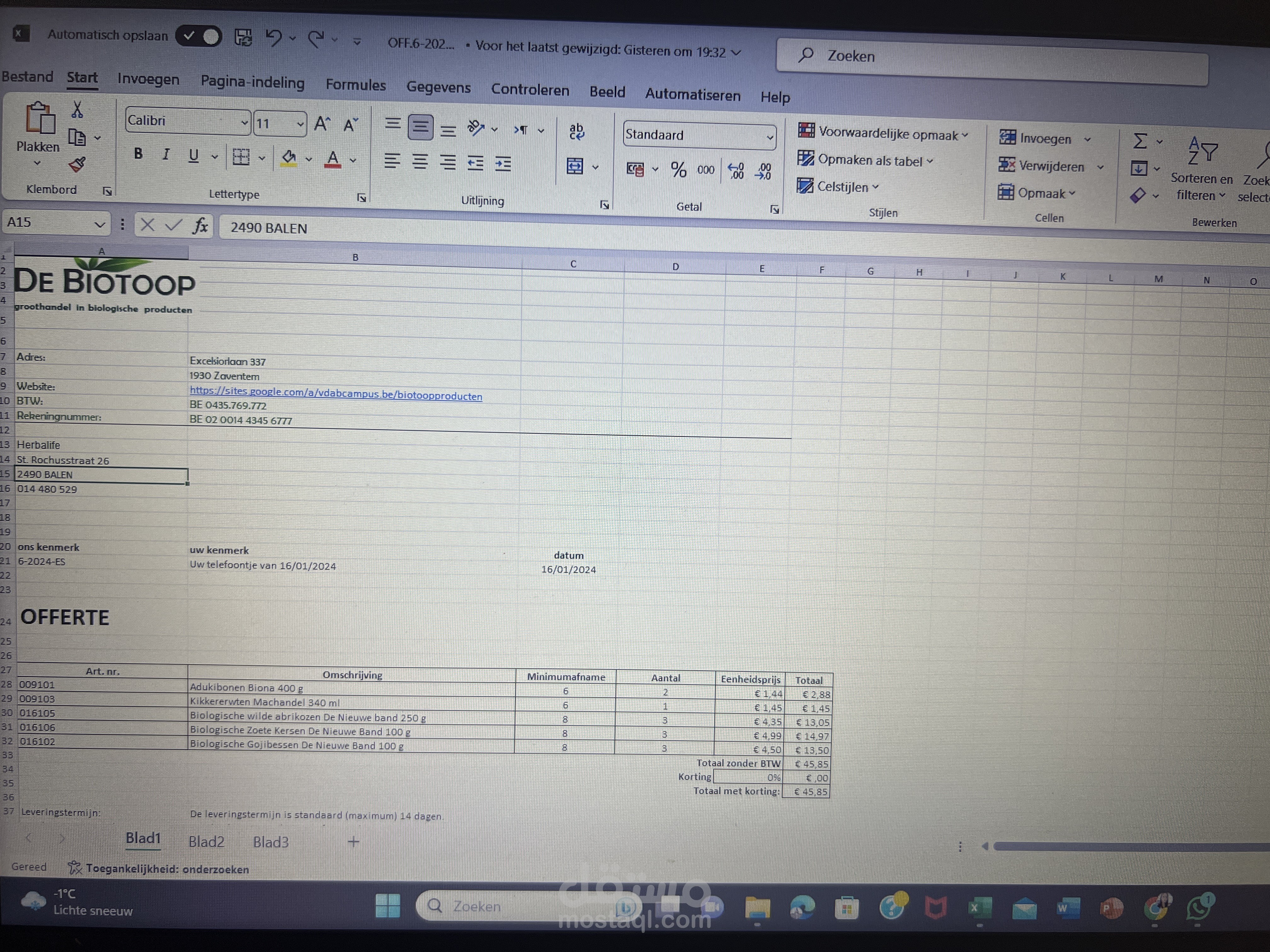
Task: Open the Invoegen cells dropdown
Action: click(x=1087, y=139)
